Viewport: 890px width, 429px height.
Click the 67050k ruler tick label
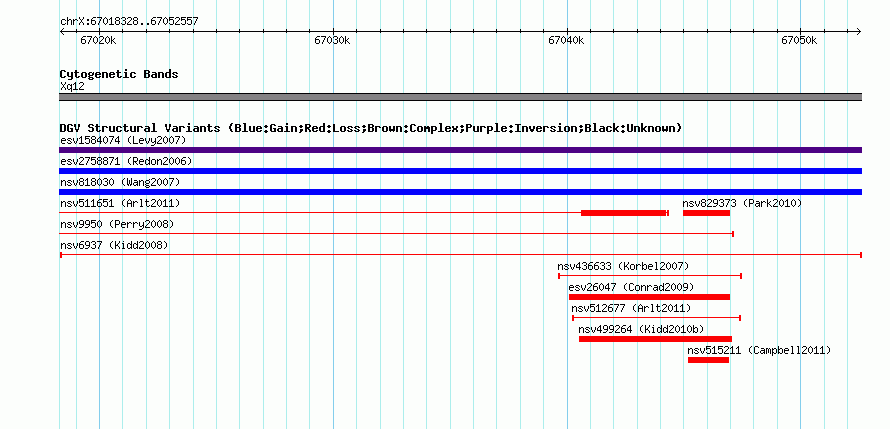[x=799, y=40]
